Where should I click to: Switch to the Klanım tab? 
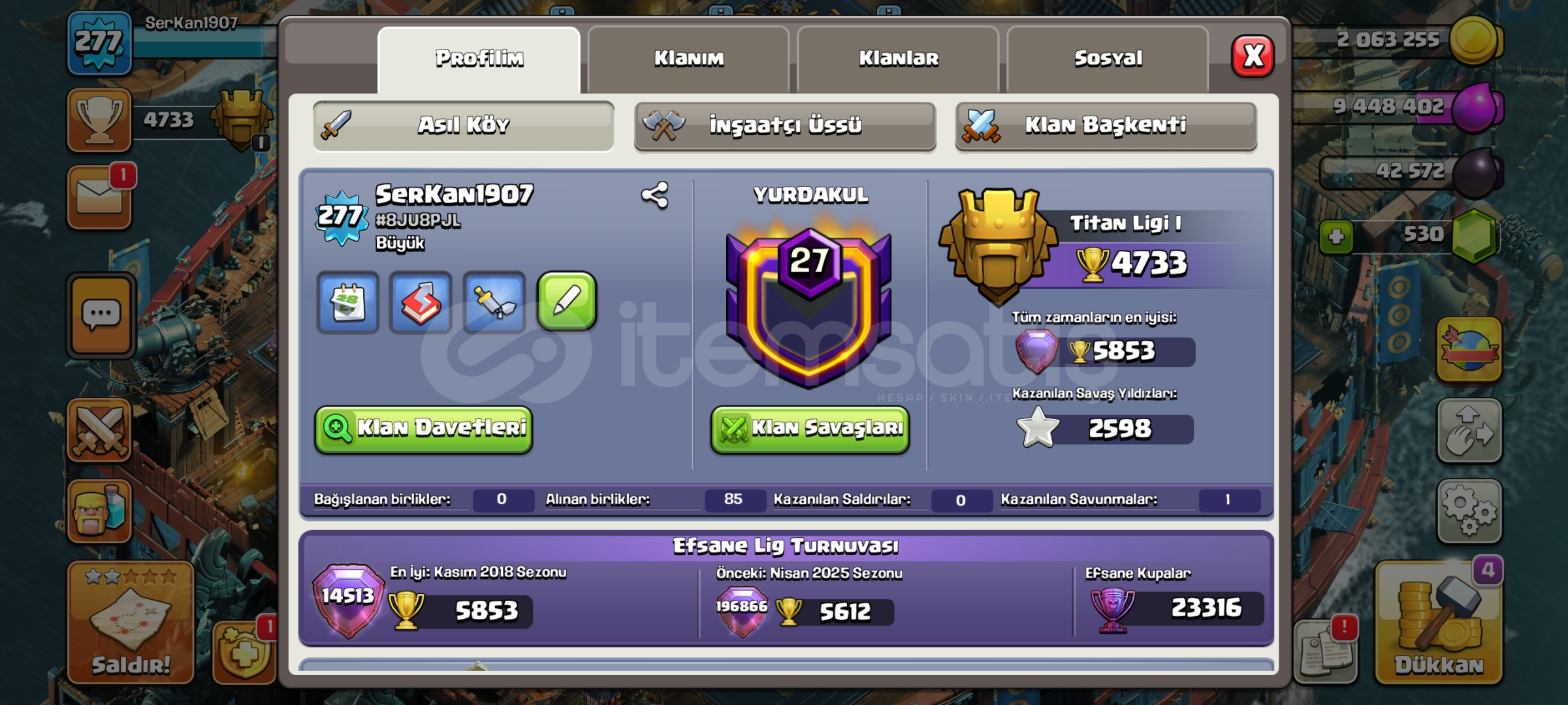tap(689, 59)
